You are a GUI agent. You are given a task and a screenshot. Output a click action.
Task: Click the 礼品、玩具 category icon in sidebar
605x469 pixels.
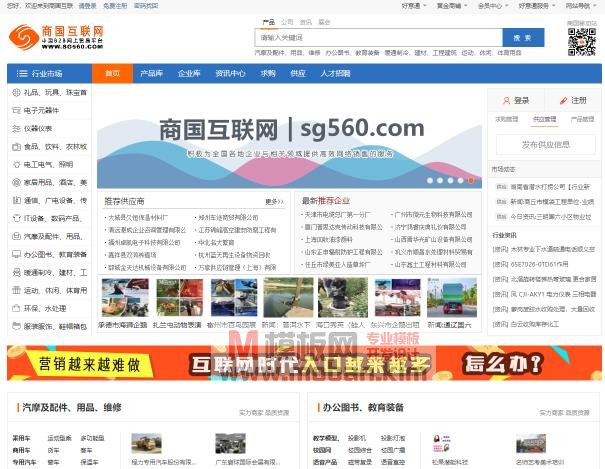[x=16, y=93]
